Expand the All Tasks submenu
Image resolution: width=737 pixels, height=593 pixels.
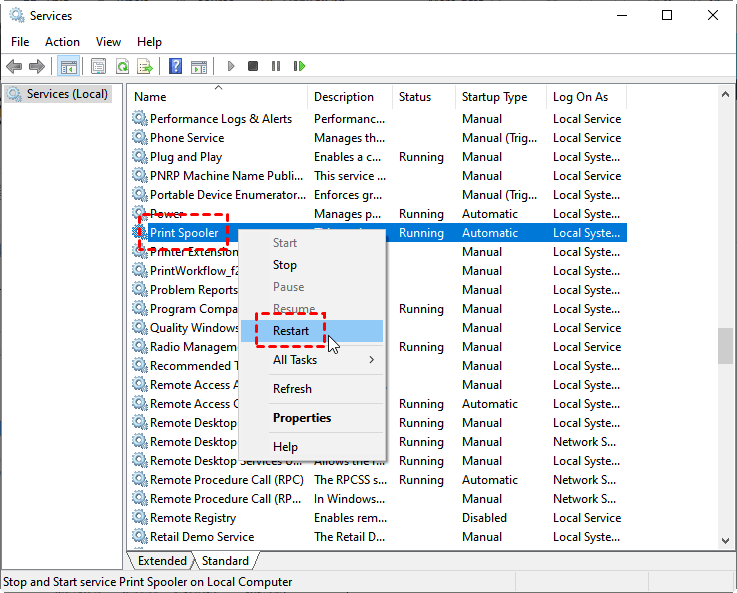tap(312, 360)
